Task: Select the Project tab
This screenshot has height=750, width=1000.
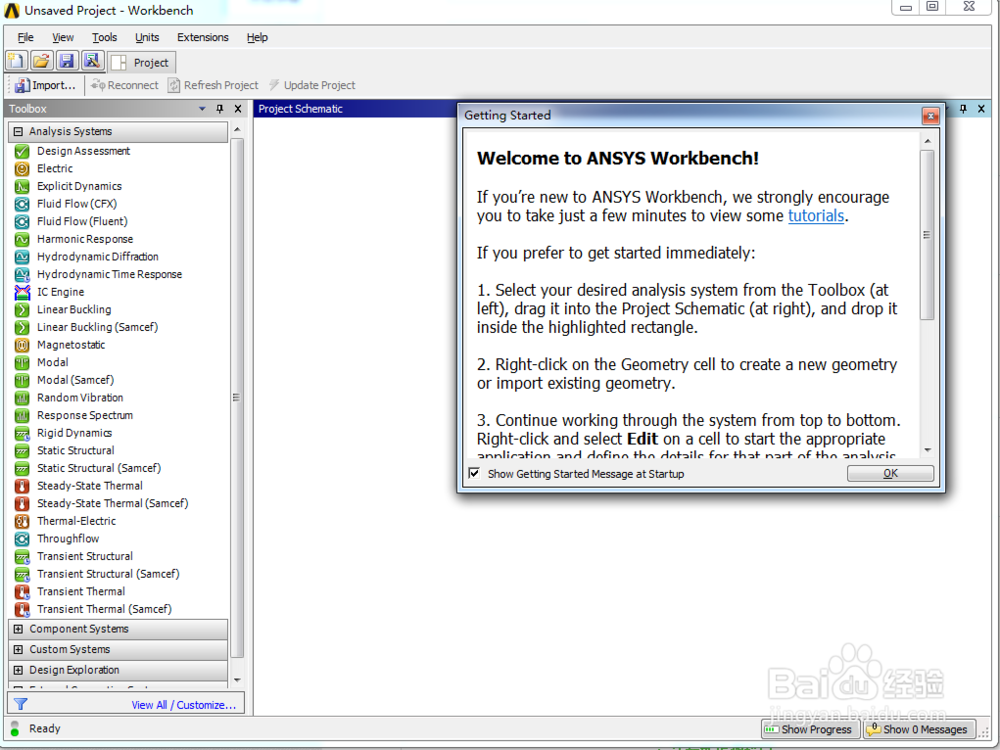Action: 142,62
